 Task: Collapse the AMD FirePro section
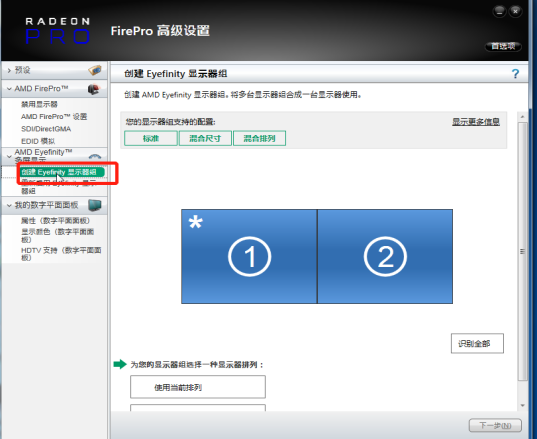10,89
